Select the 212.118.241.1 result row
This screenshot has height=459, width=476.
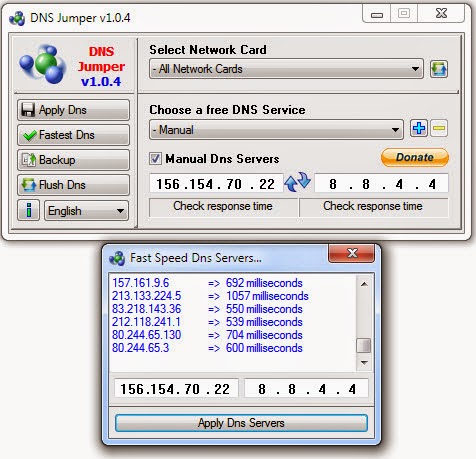207,322
